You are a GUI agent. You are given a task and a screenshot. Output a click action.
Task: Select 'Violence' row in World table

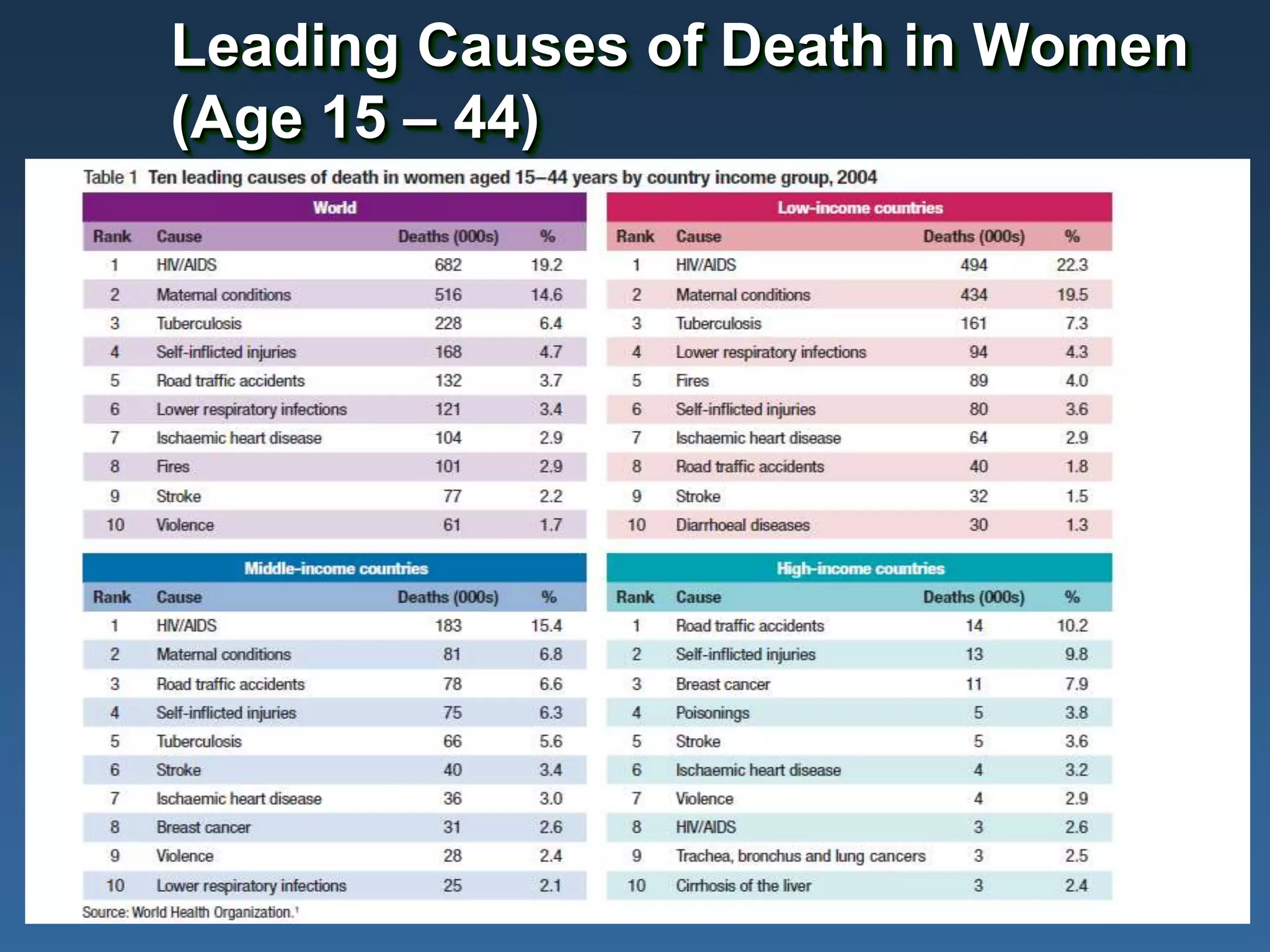tap(185, 525)
